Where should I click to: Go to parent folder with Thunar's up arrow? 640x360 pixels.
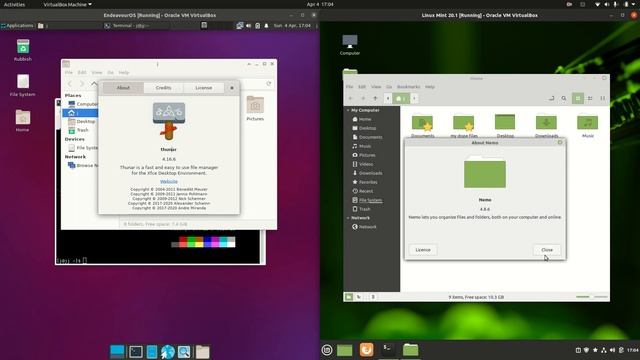point(94,84)
